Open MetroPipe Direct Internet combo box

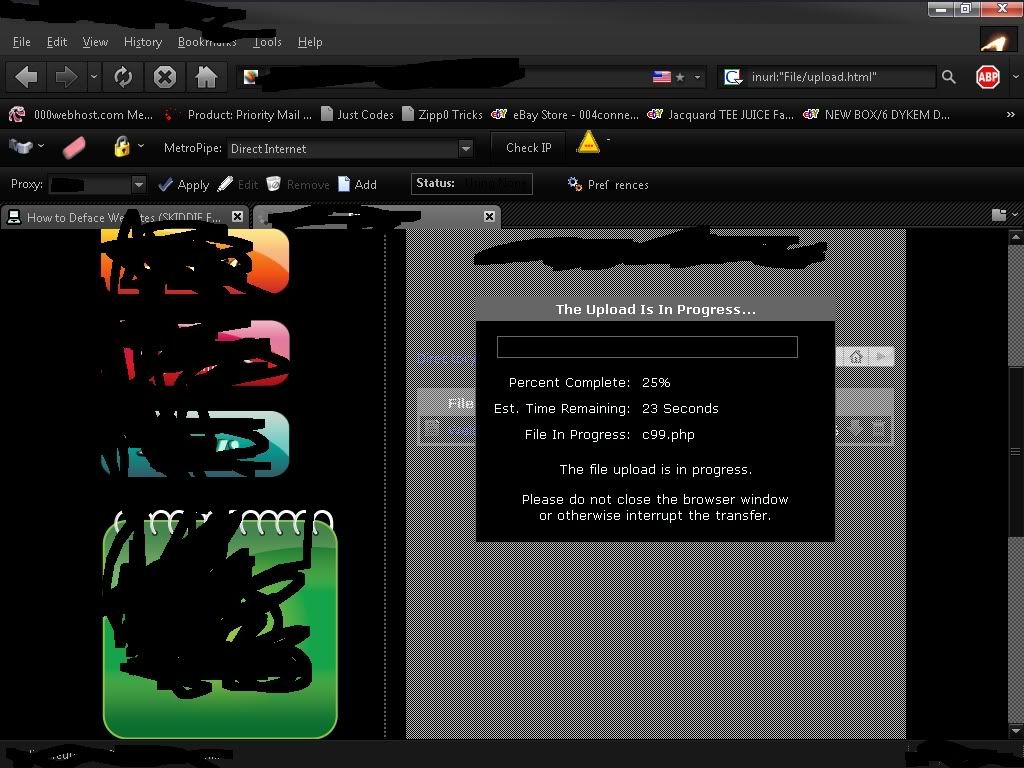click(x=349, y=148)
